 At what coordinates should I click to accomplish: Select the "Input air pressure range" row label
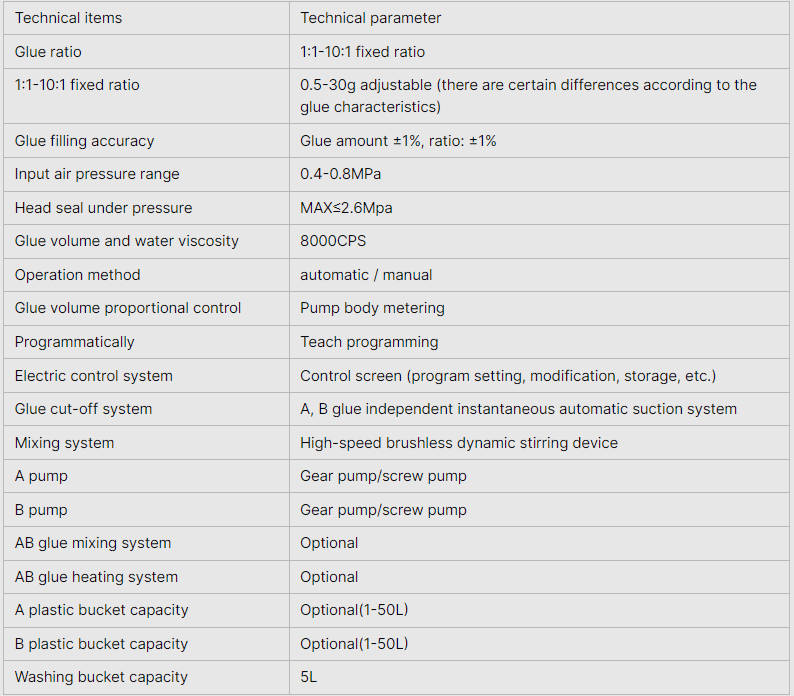point(97,174)
